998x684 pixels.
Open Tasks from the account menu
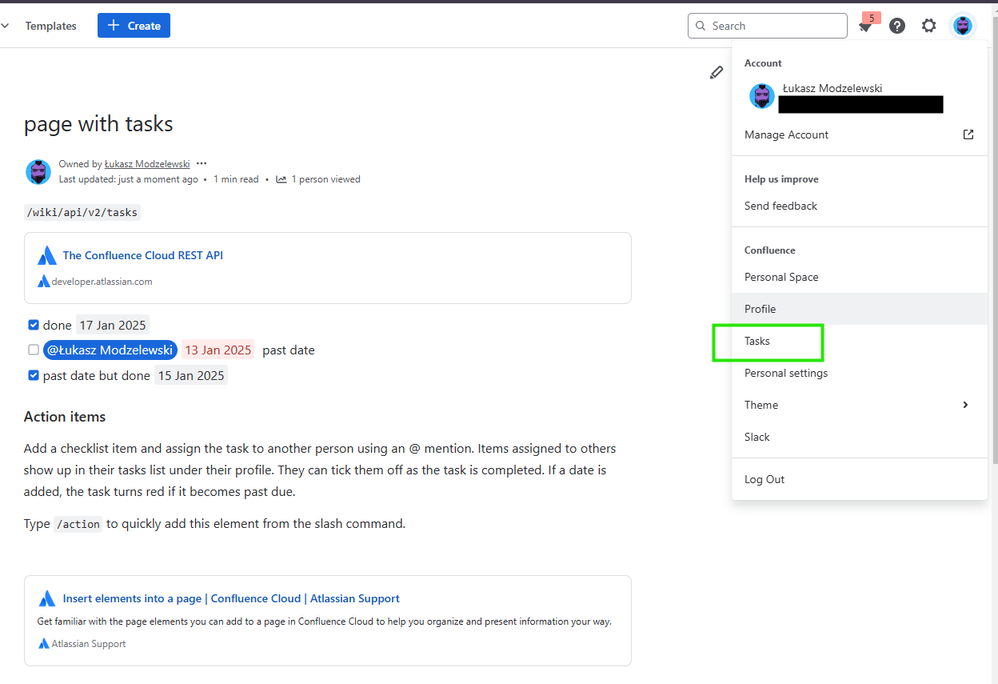(x=859, y=341)
